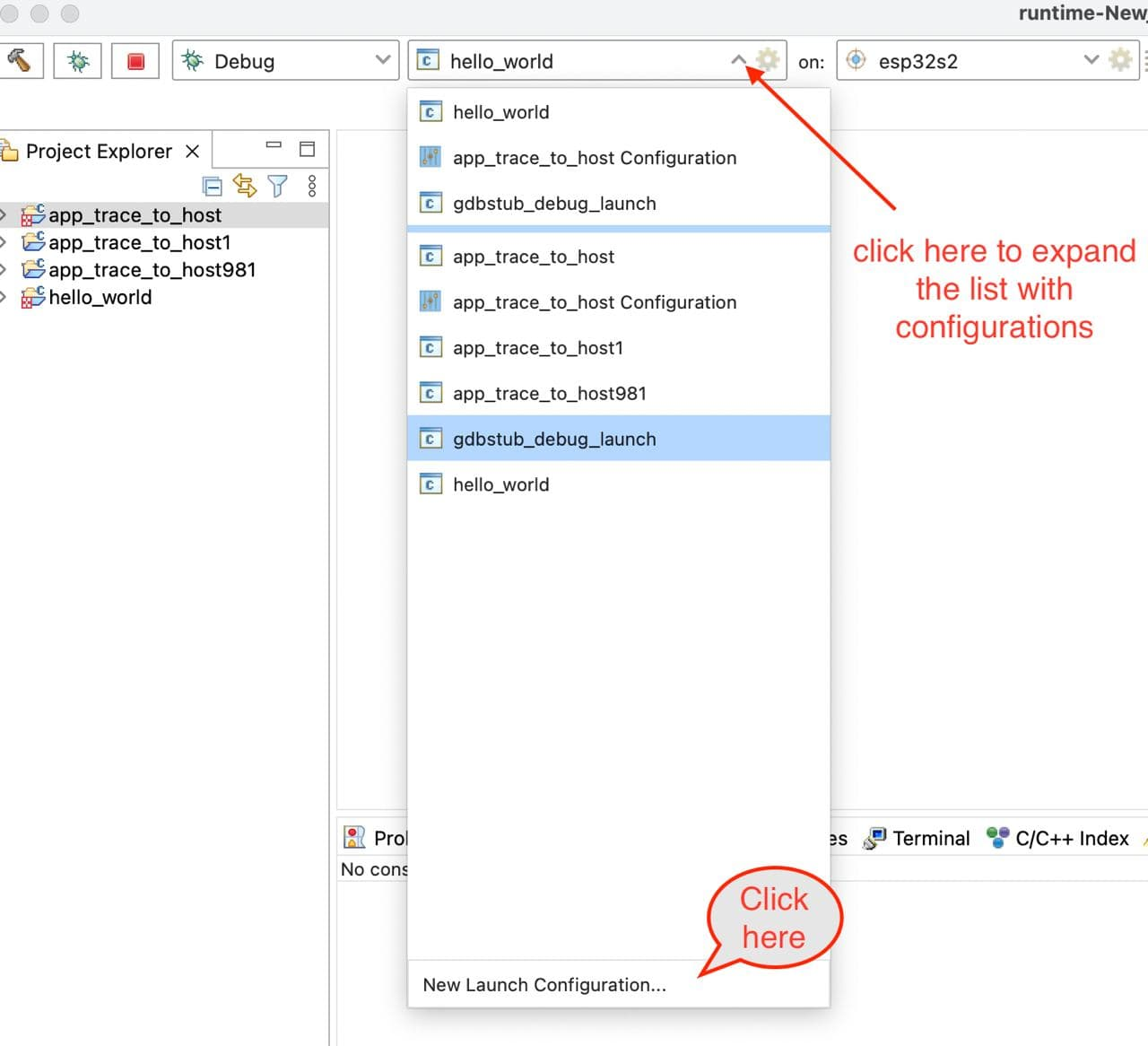This screenshot has width=1148, height=1046.
Task: Switch to the Terminal tab
Action: coord(930,838)
